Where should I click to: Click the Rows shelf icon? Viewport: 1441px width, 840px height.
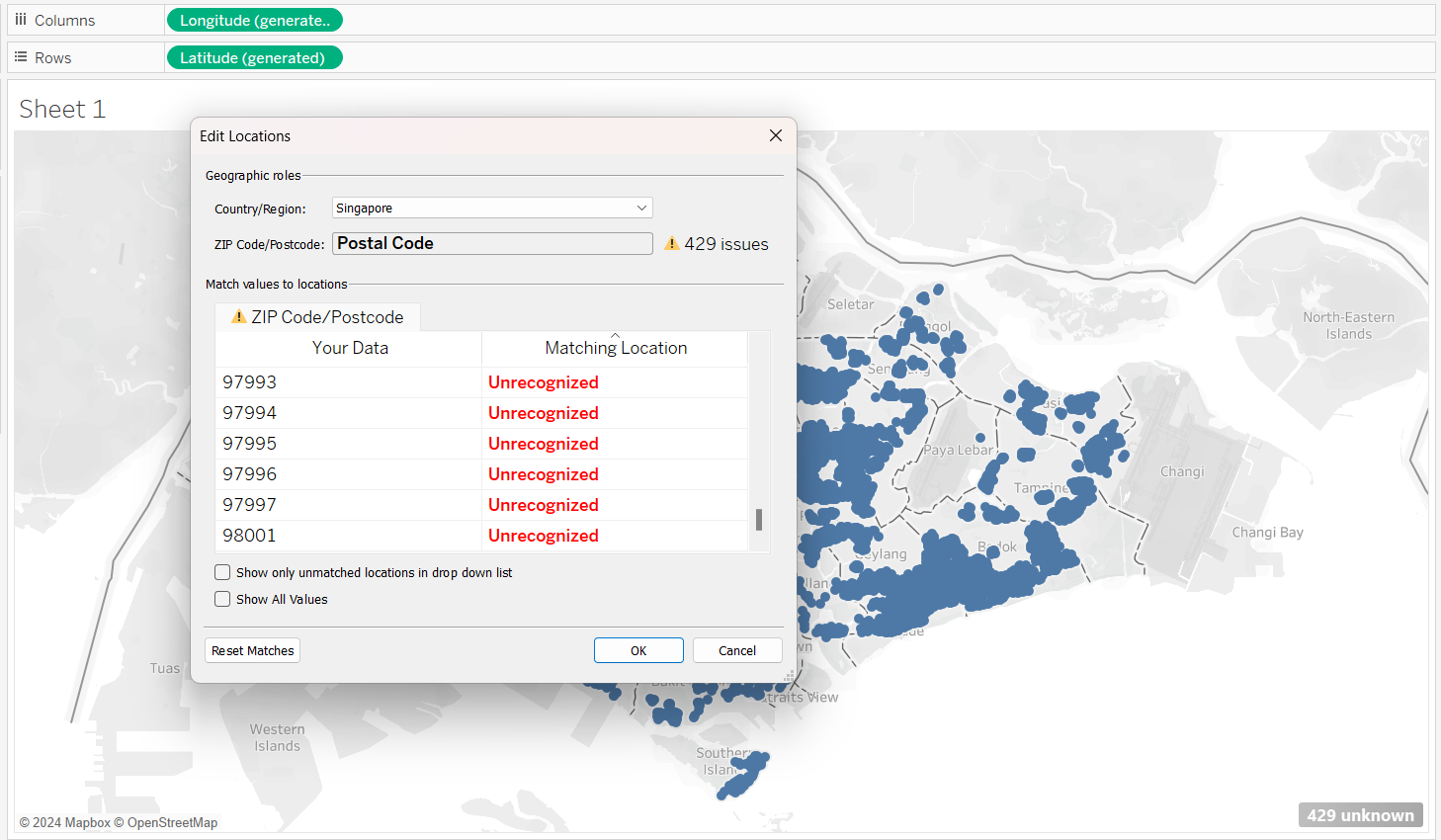(x=21, y=57)
